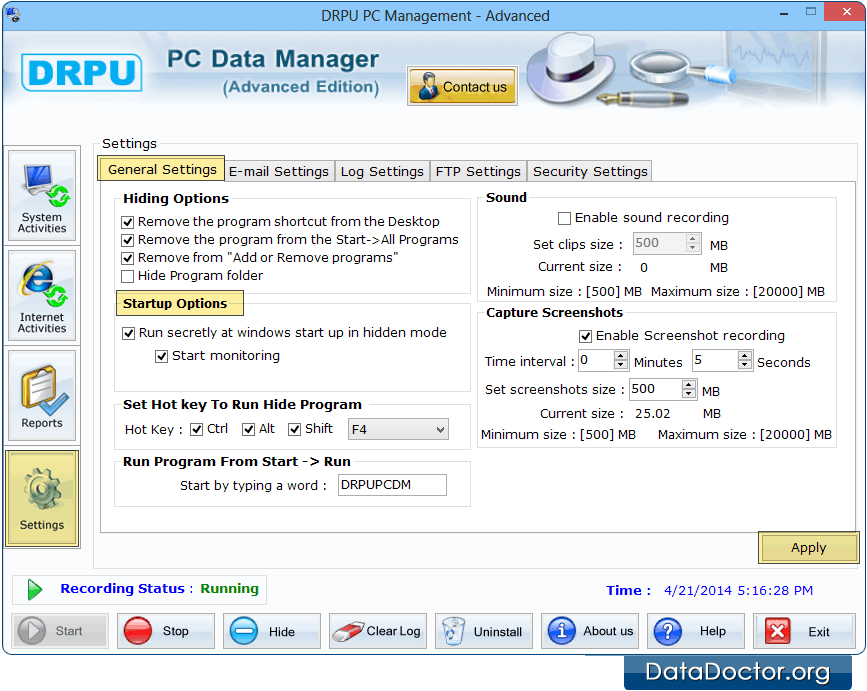Click the time 4/21/2014 5:16:28 PM

738,590
